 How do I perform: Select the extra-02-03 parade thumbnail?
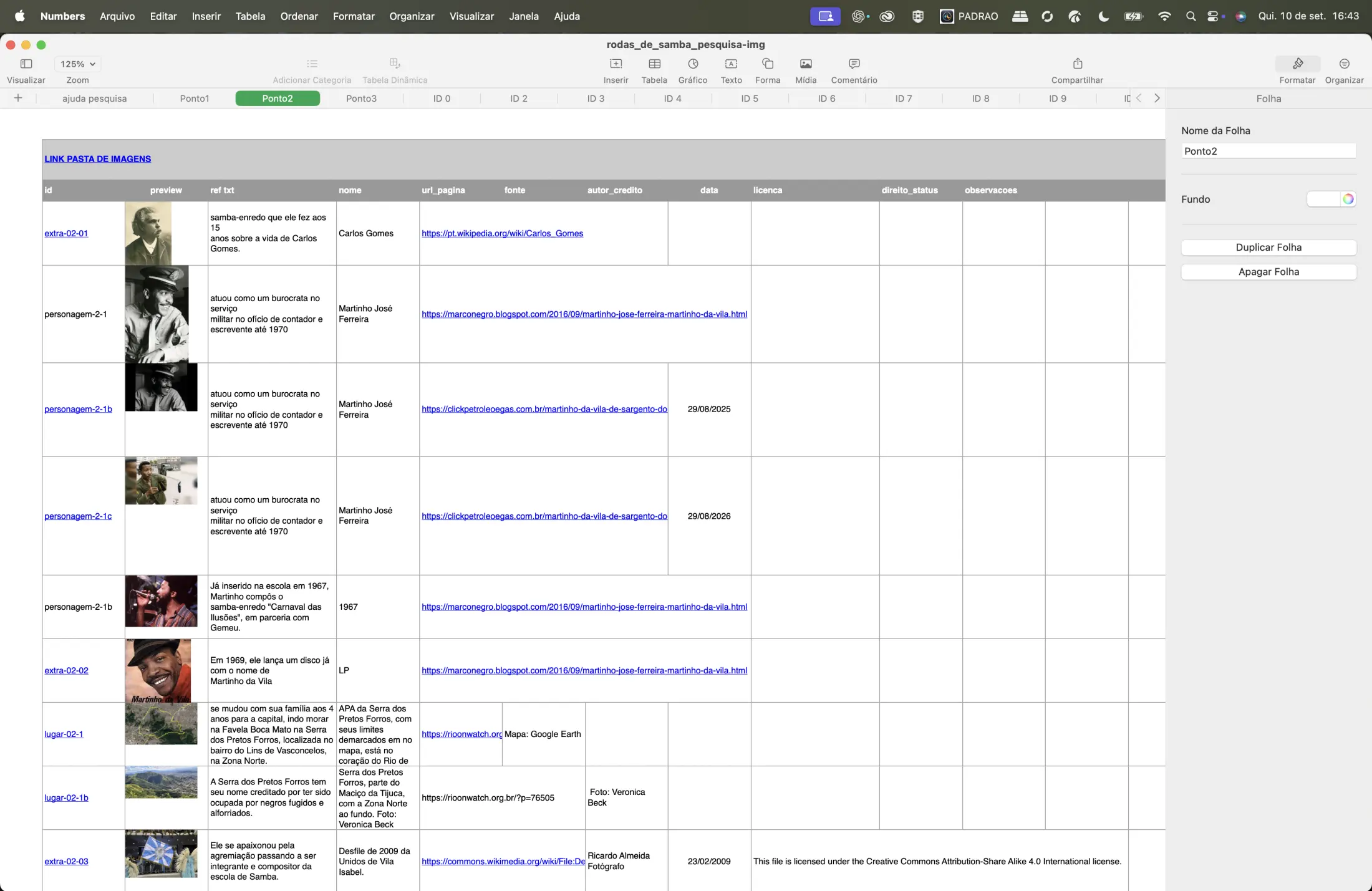[161, 854]
